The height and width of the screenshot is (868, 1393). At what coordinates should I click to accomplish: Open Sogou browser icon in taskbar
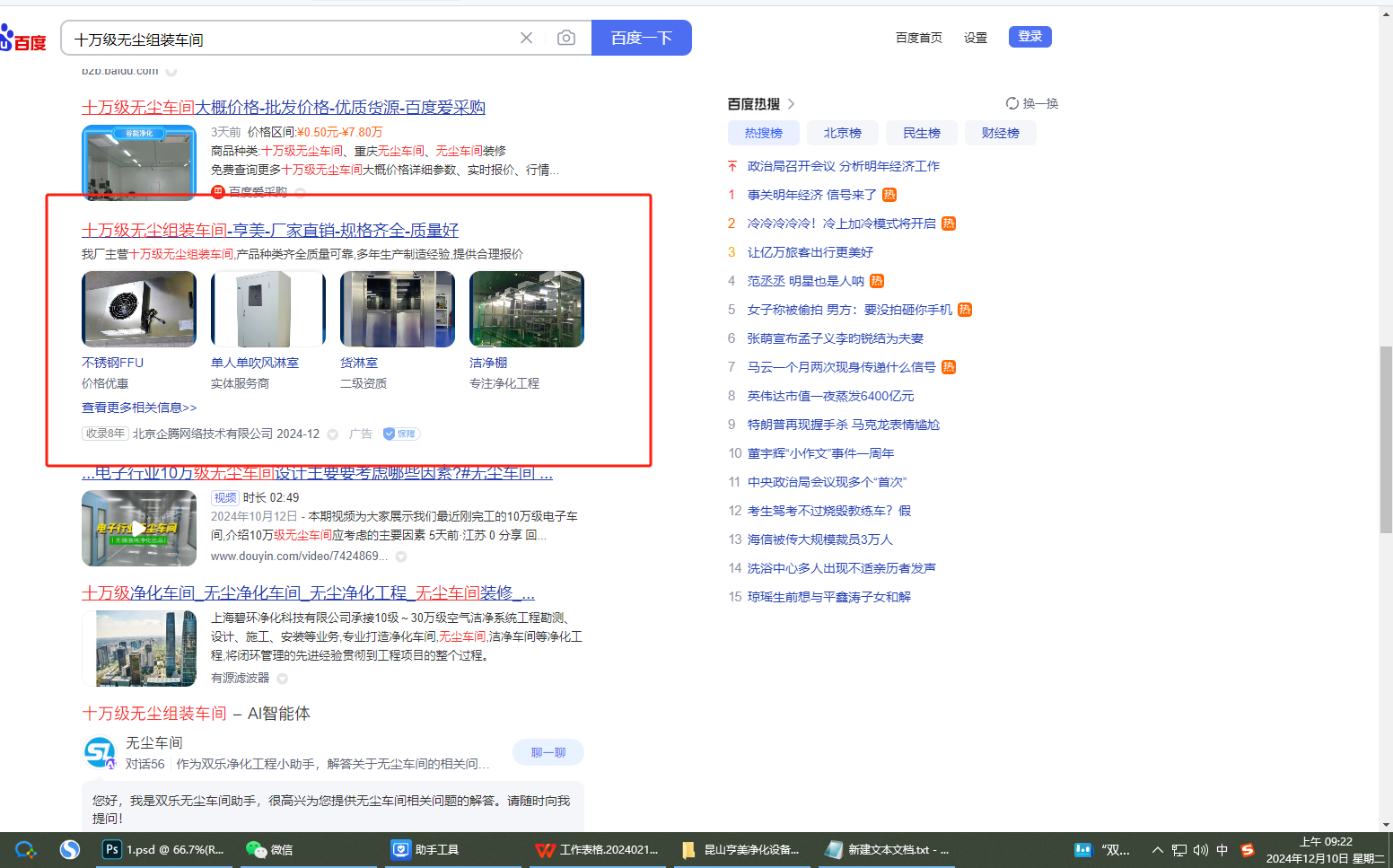[70, 849]
